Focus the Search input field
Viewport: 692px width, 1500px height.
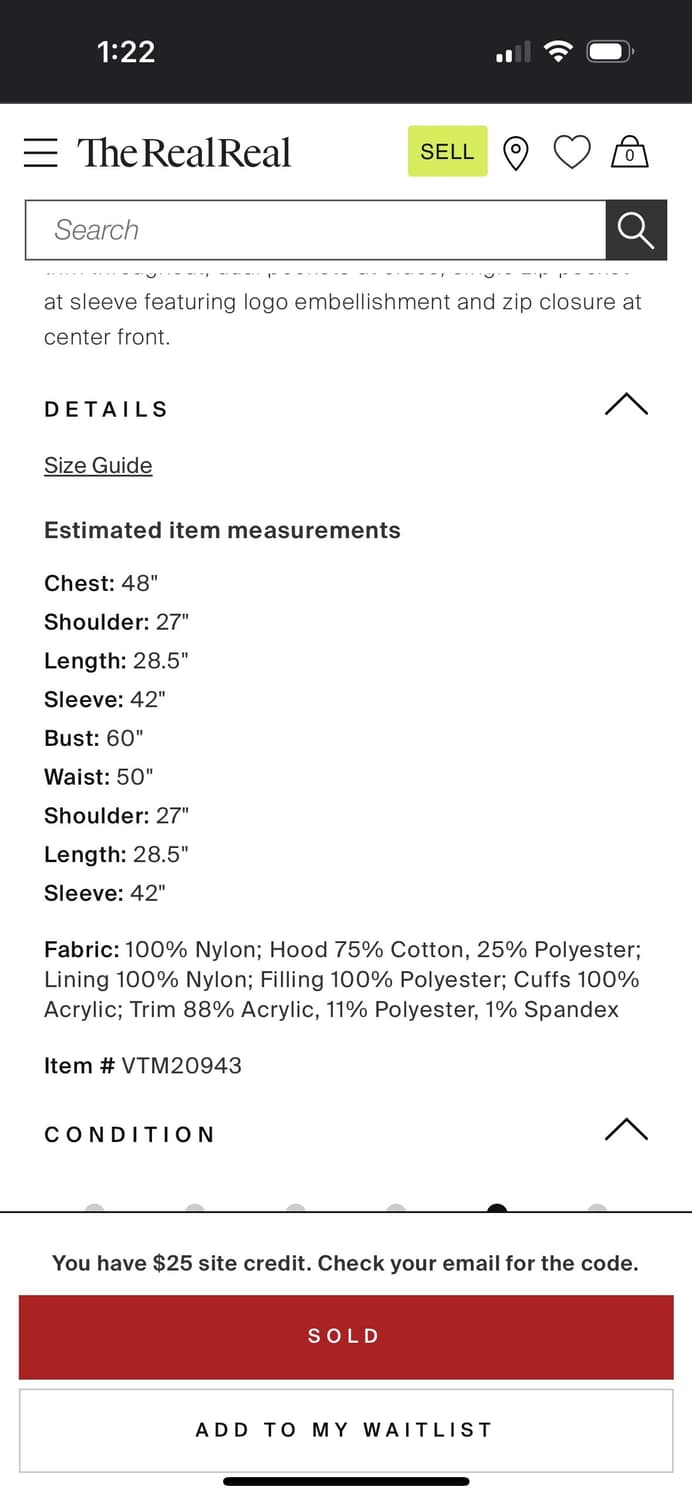point(315,230)
